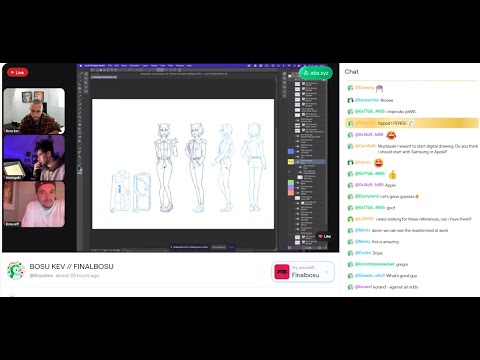Click the fire emoji after Let's gooo

coord(417,196)
